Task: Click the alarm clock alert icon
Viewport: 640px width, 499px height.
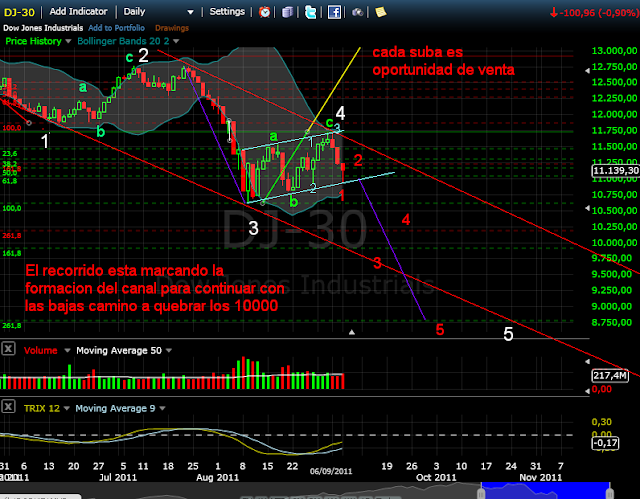Action: pyautogui.click(x=264, y=12)
